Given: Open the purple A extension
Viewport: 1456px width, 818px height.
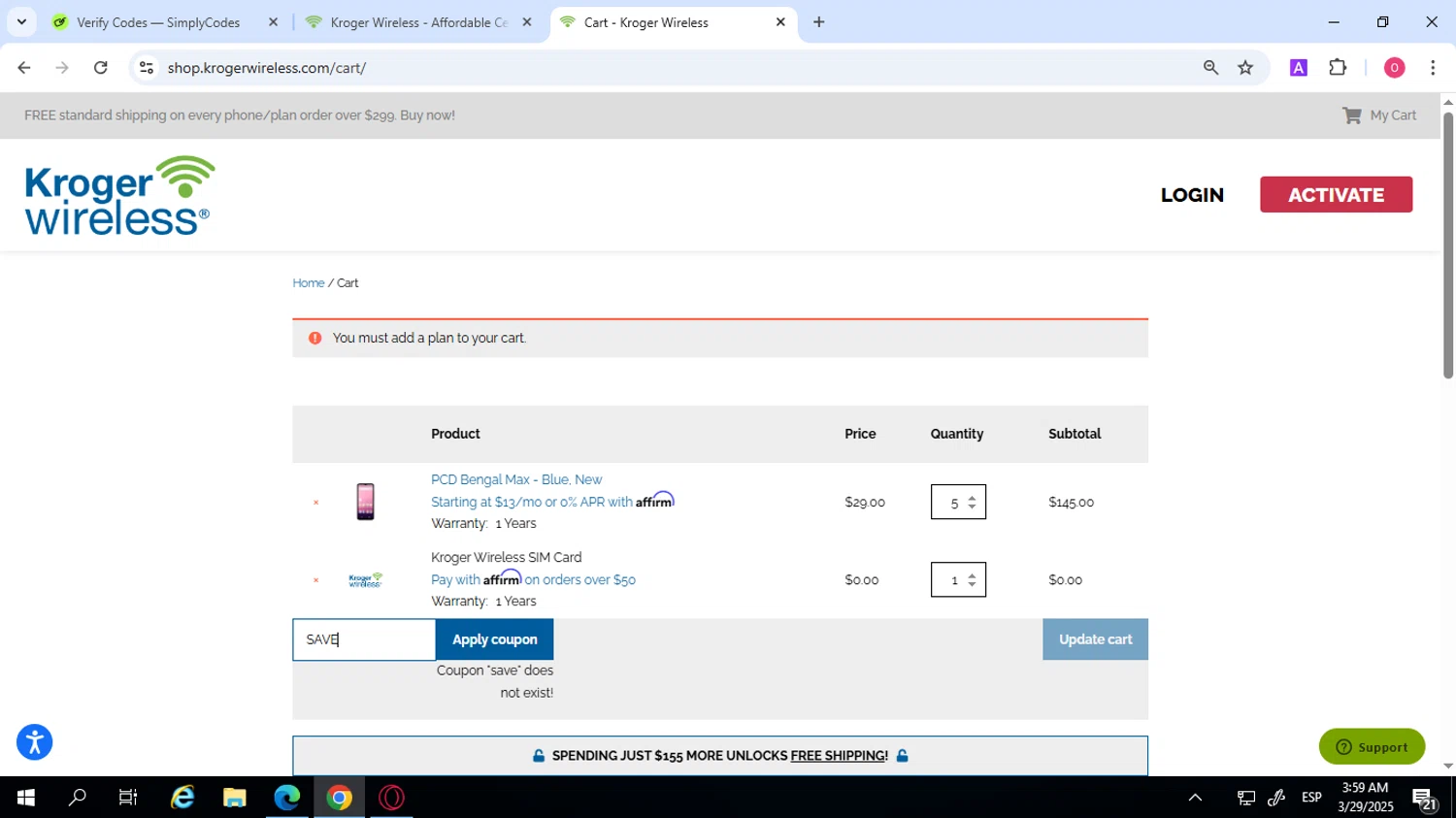Looking at the screenshot, I should pyautogui.click(x=1299, y=68).
